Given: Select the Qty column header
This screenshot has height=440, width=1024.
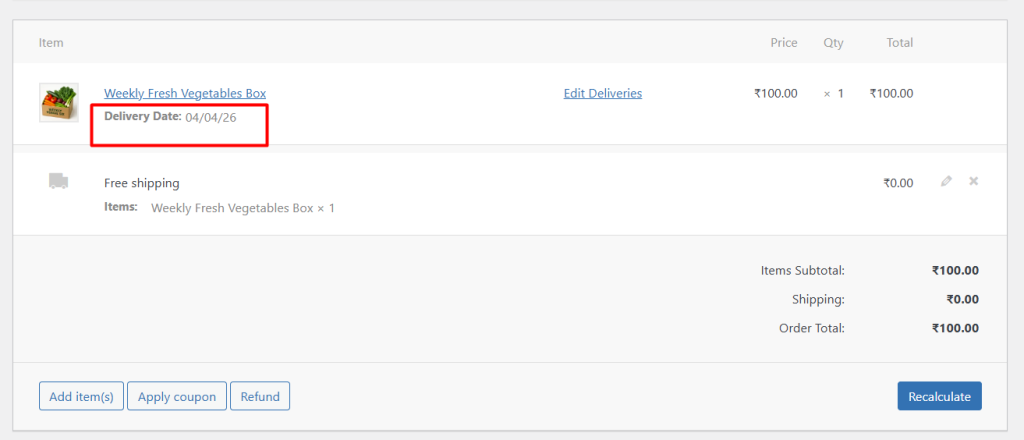Looking at the screenshot, I should click(x=833, y=43).
